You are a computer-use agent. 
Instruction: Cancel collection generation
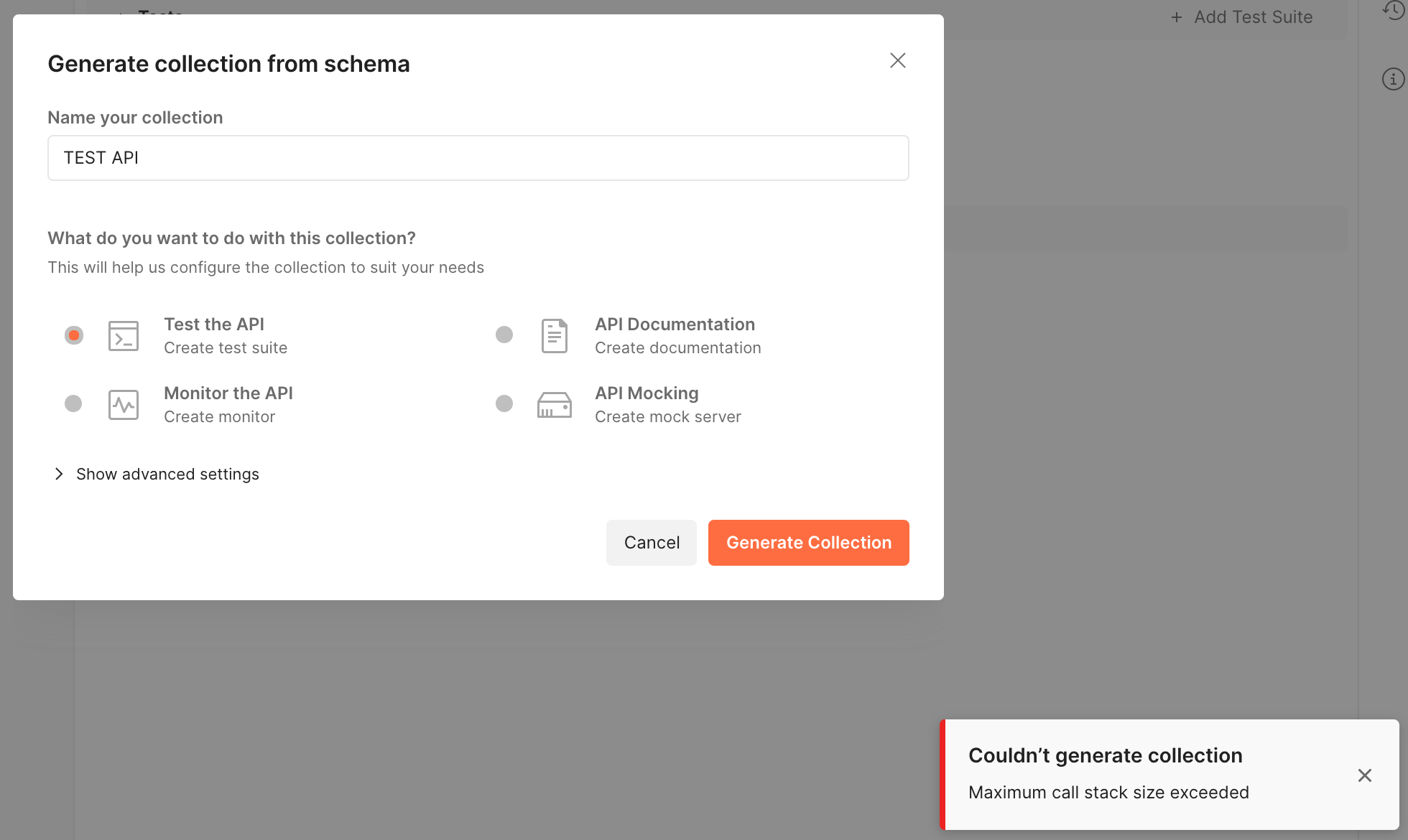point(651,542)
